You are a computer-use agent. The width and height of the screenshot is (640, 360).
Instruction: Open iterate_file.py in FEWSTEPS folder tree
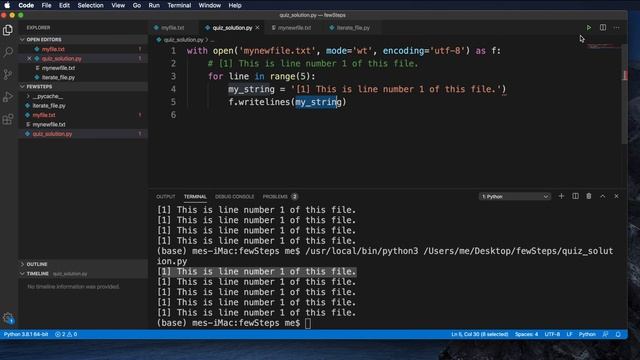[x=49, y=106]
